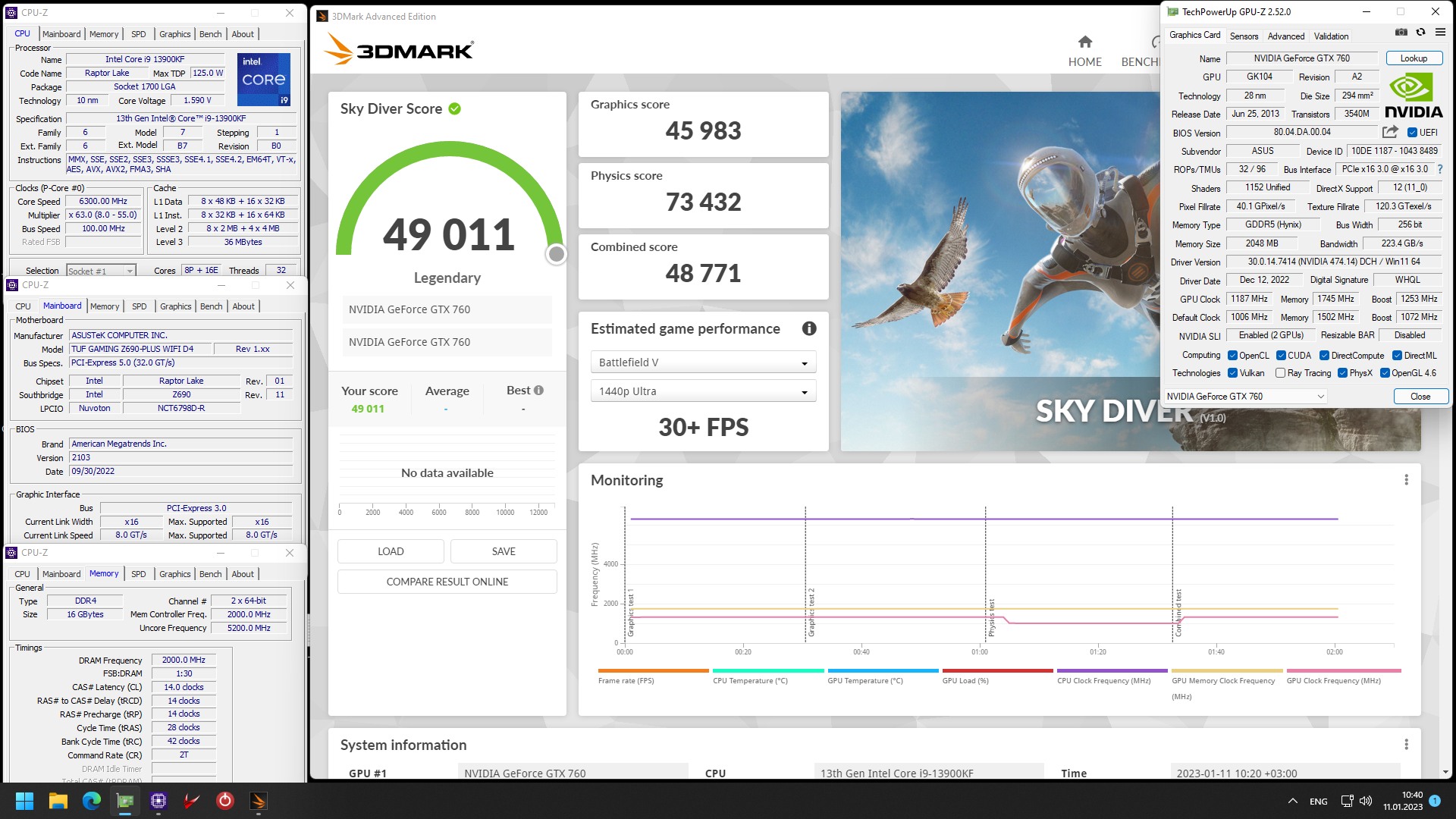Click the Frame rate (FPS) legend color bar
The width and height of the screenshot is (1456, 819).
point(653,670)
